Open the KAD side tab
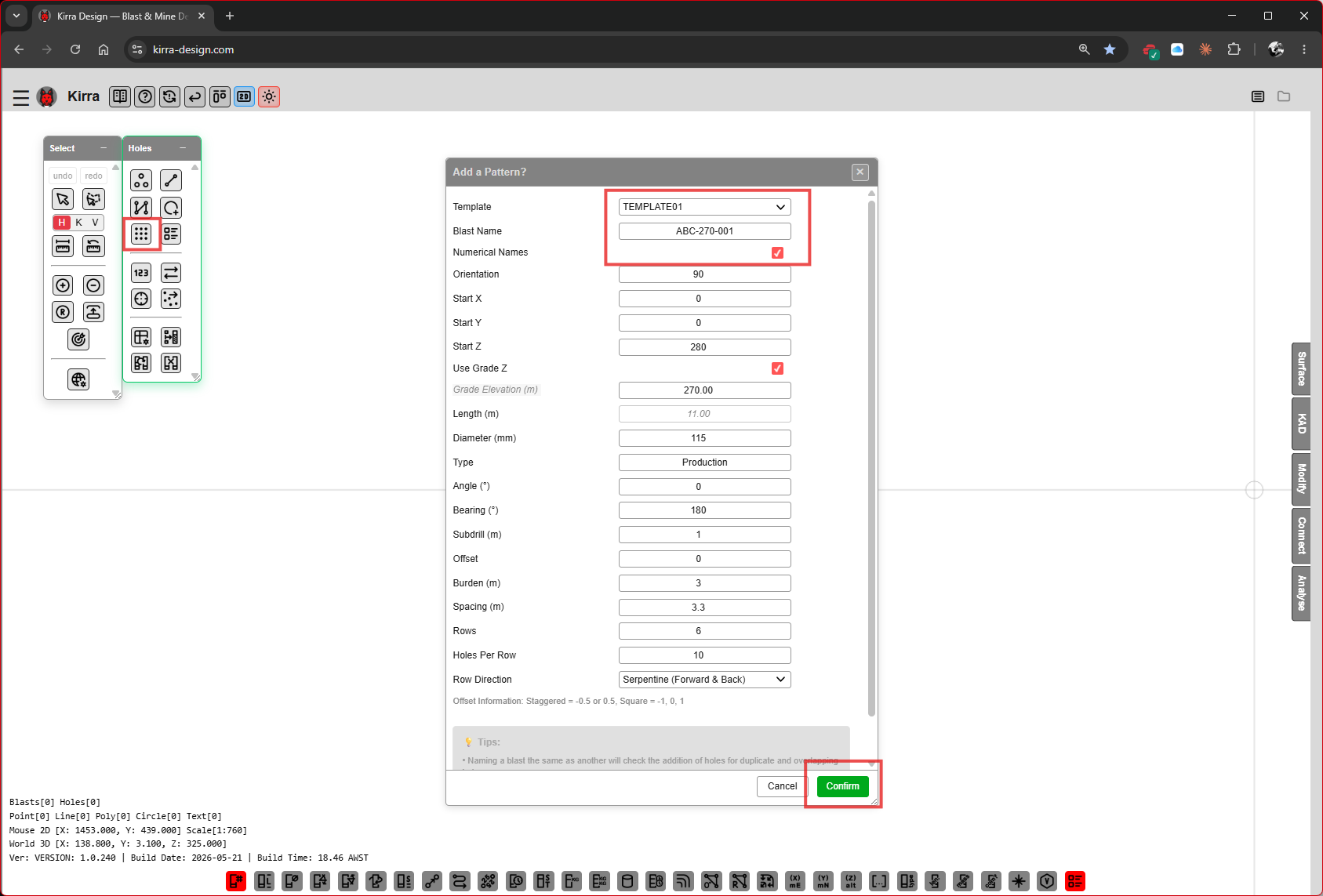This screenshot has width=1323, height=896. coord(1301,423)
